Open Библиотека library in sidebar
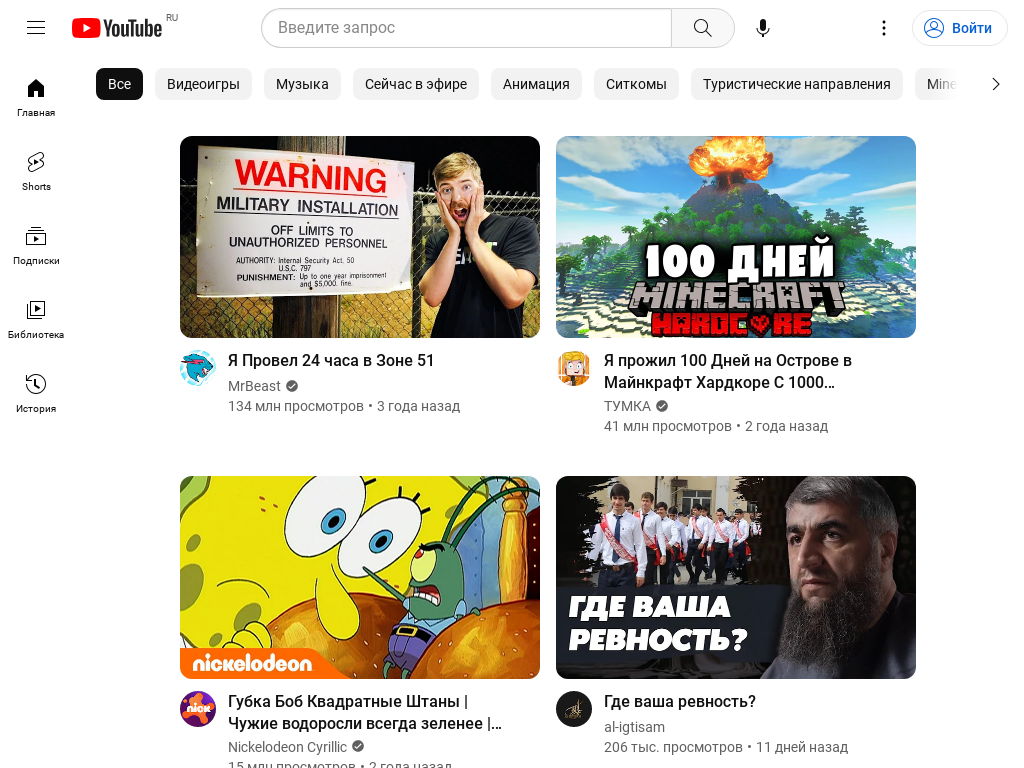1024x768 pixels. (36, 320)
